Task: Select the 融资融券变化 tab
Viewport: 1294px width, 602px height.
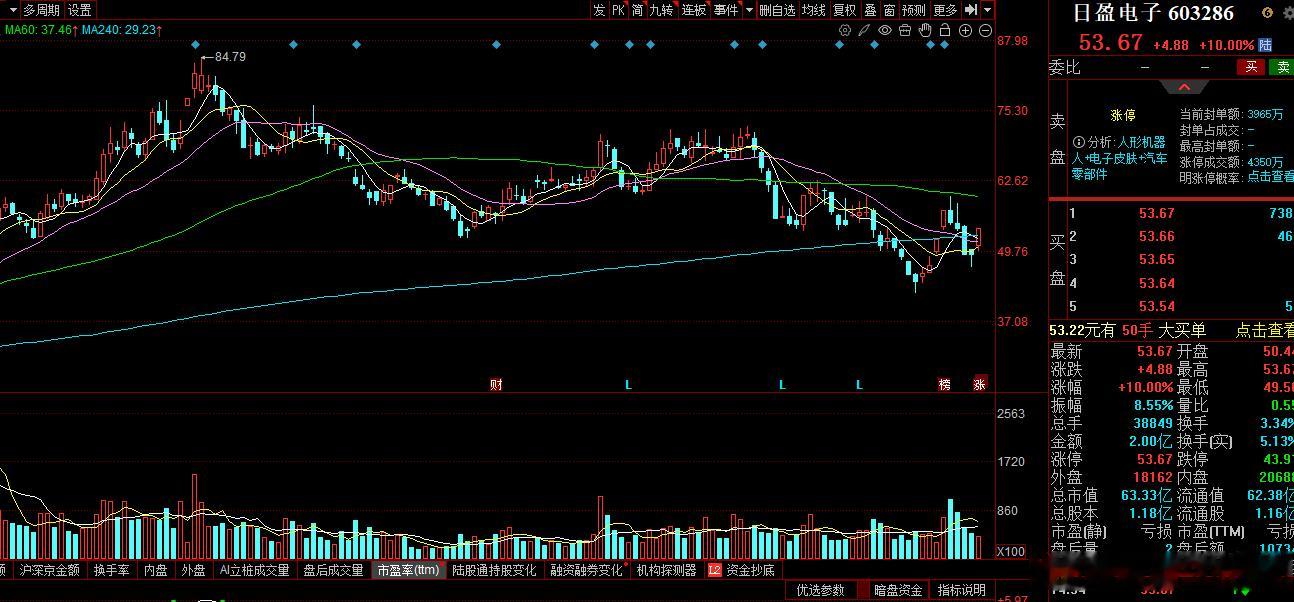Action: coord(586,570)
